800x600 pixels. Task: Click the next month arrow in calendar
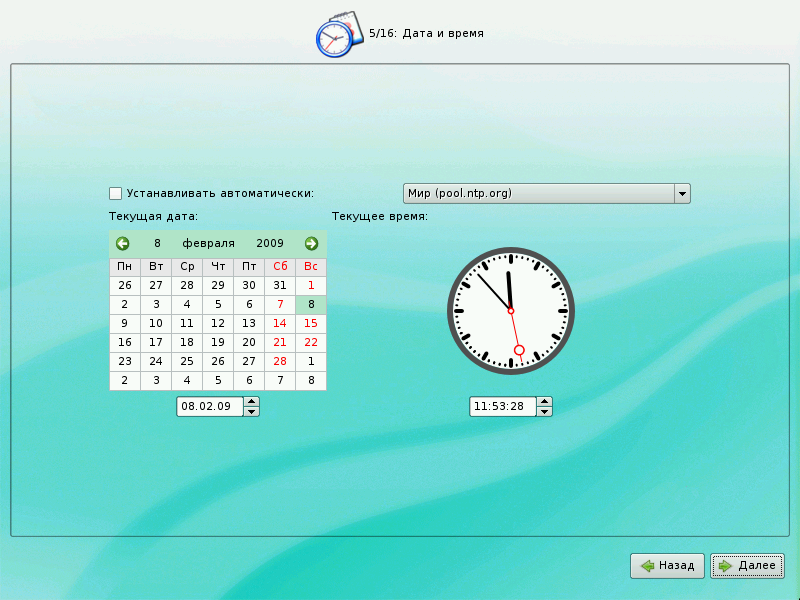click(x=311, y=243)
